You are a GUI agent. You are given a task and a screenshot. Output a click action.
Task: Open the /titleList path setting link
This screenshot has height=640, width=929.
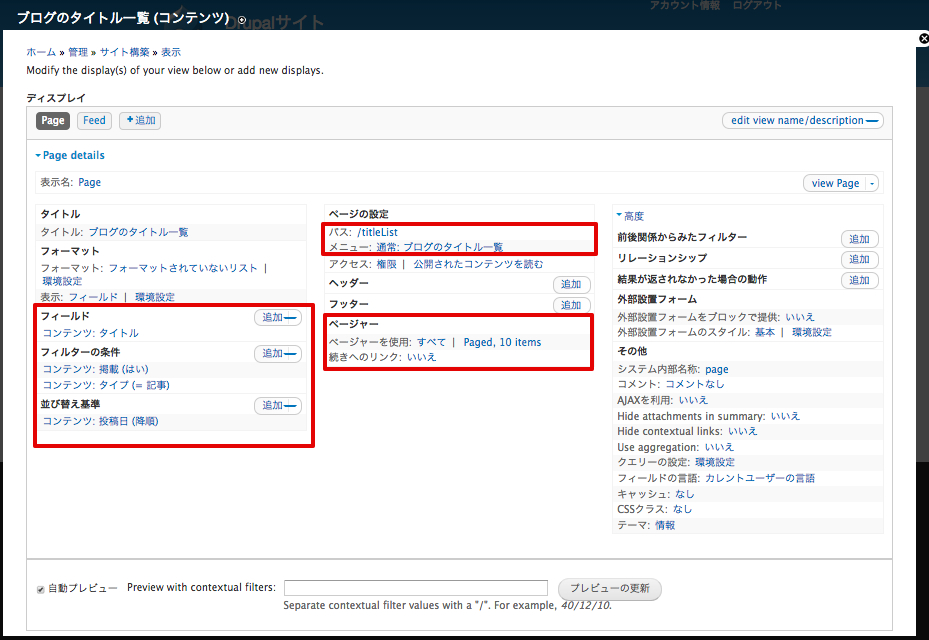point(377,232)
